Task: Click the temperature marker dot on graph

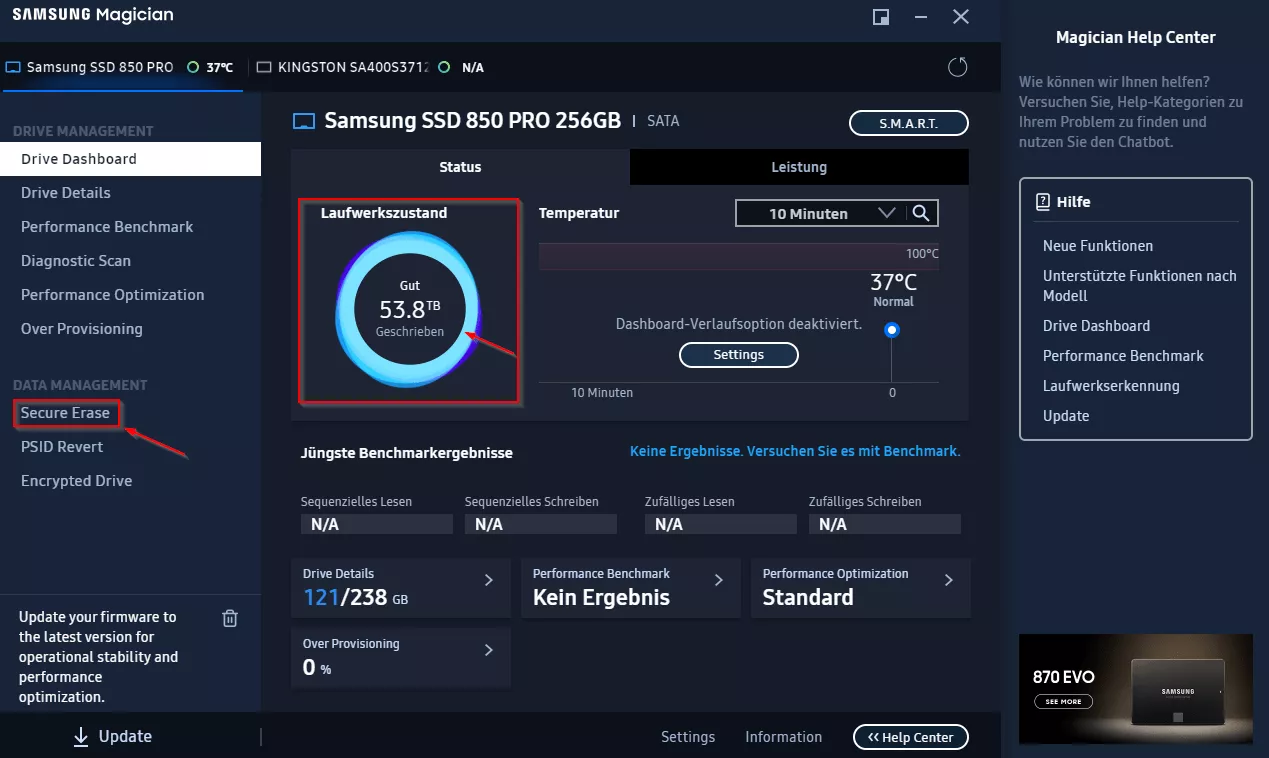Action: coord(892,330)
